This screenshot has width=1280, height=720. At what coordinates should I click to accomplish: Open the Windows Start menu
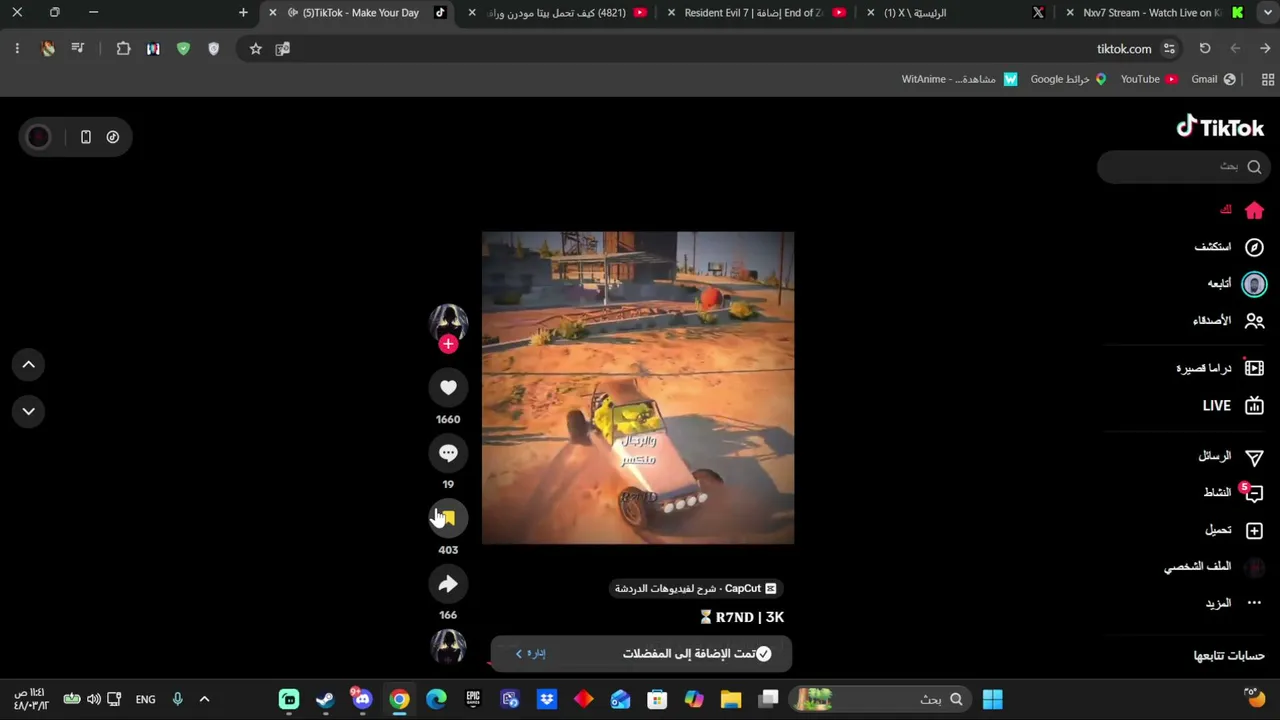click(992, 699)
